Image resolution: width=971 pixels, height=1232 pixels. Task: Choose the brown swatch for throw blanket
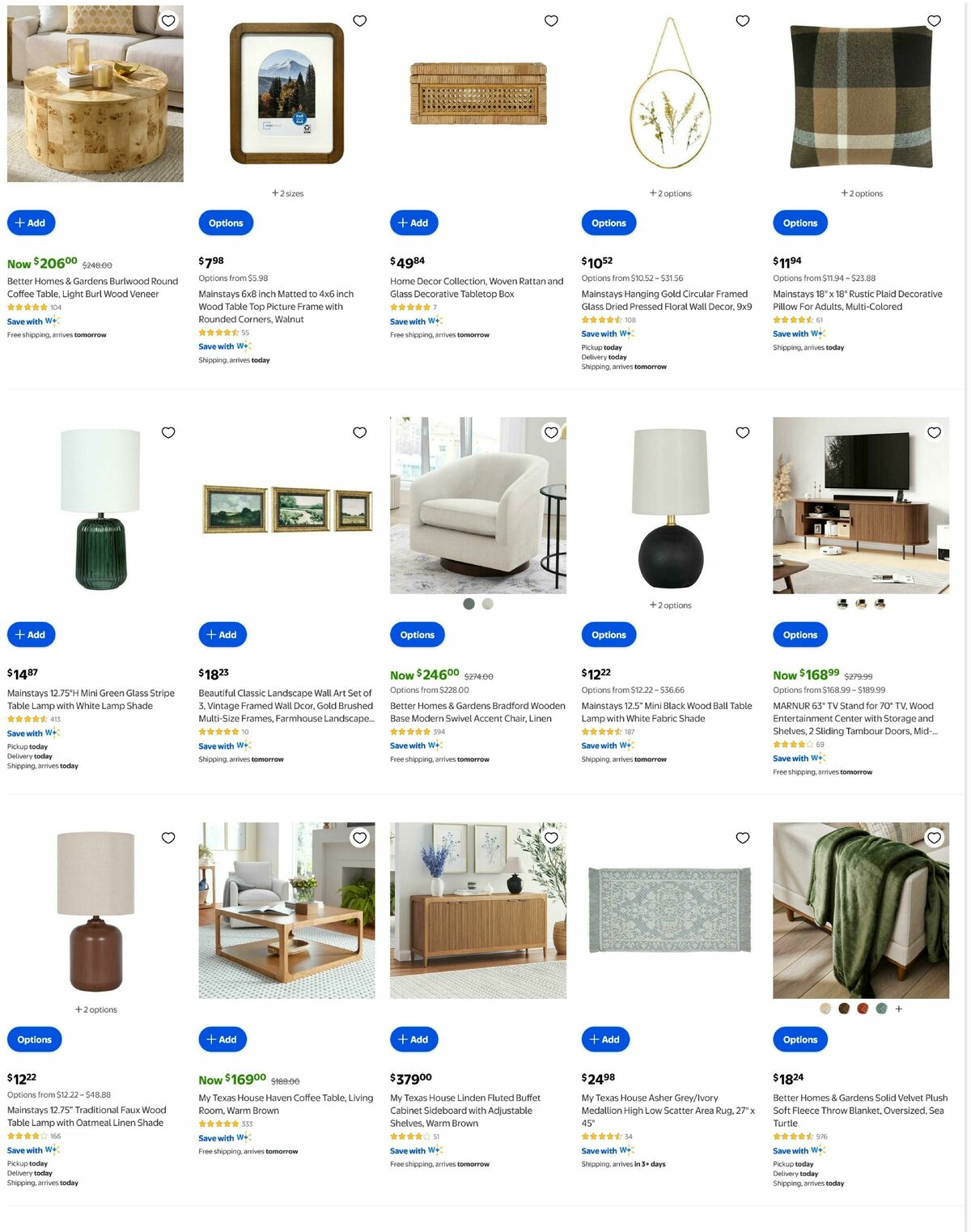coord(844,1009)
